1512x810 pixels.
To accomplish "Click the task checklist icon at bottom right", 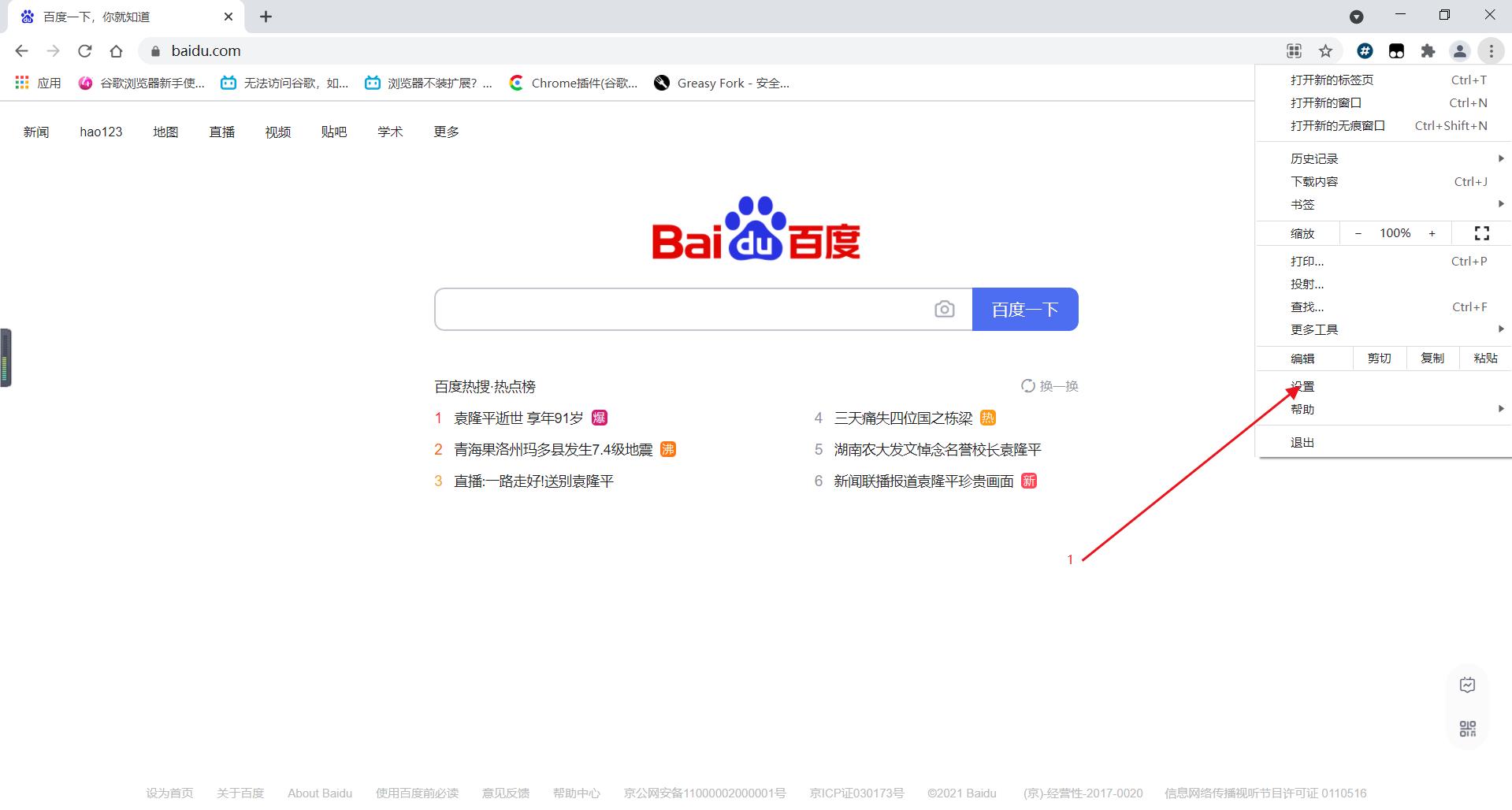I will (1467, 685).
